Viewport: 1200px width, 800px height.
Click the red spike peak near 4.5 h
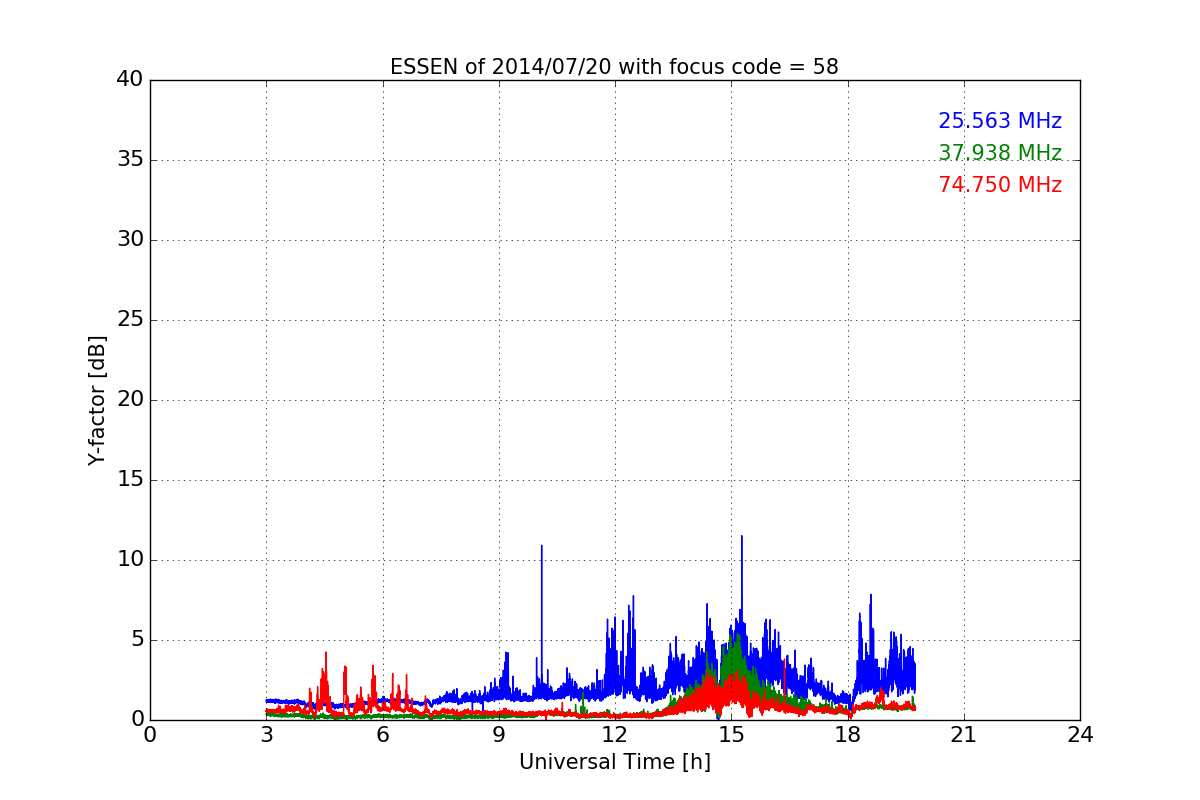click(x=326, y=653)
